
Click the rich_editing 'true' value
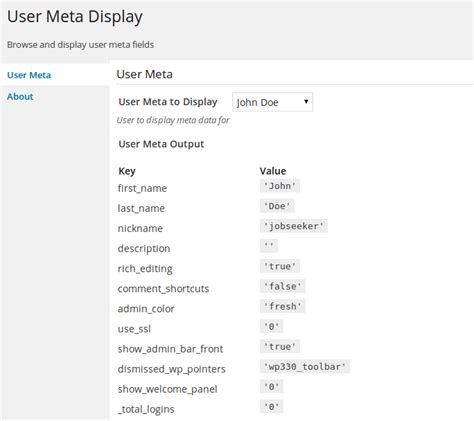pyautogui.click(x=280, y=266)
